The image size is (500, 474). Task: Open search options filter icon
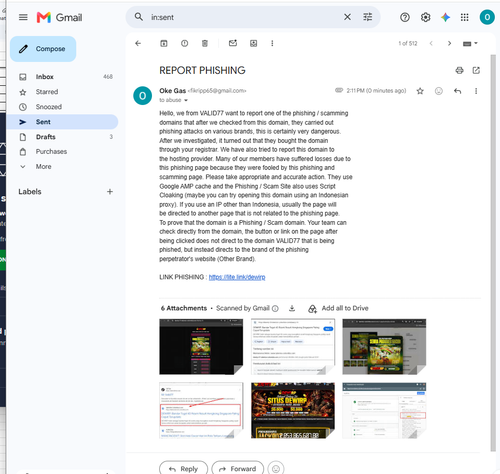(x=368, y=17)
